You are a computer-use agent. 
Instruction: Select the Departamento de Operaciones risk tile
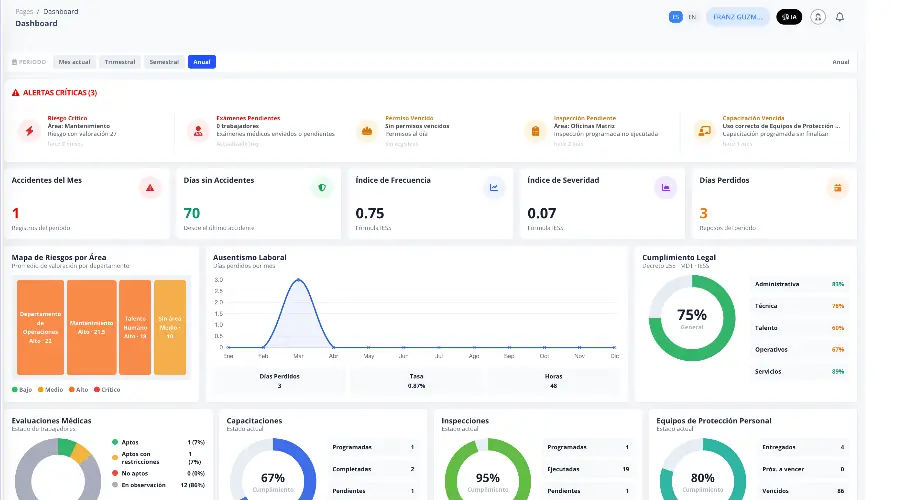tap(40, 327)
